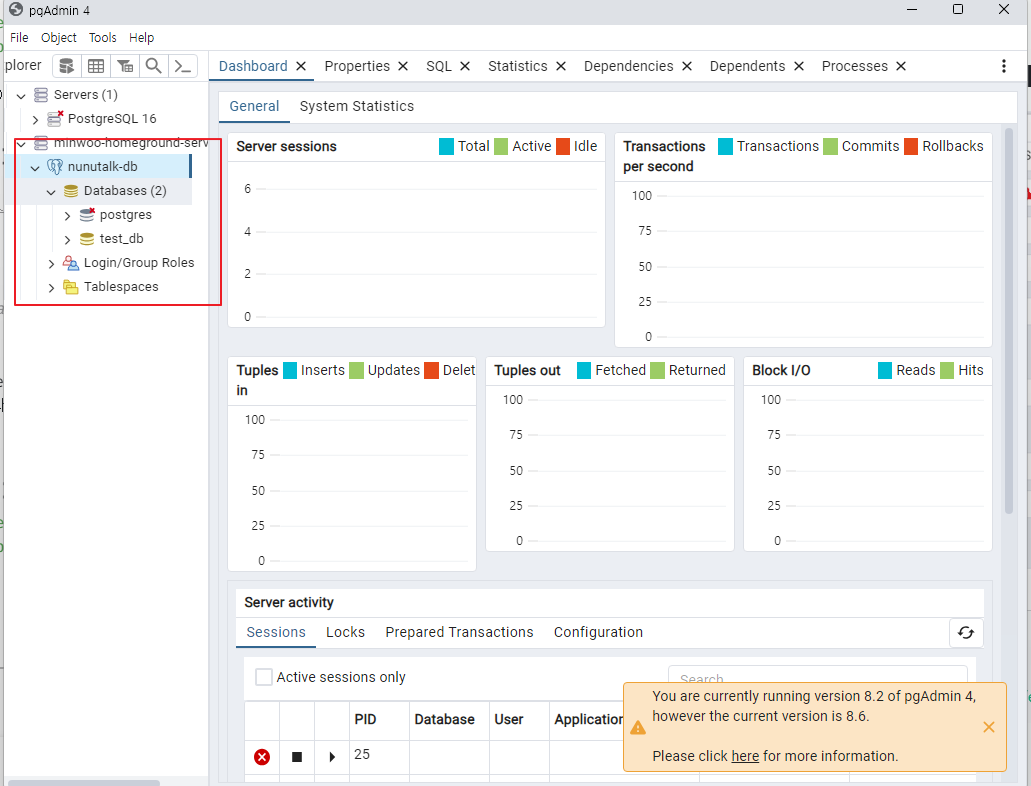Switch to the Dependencies tab
The width and height of the screenshot is (1031, 786).
pyautogui.click(x=629, y=66)
